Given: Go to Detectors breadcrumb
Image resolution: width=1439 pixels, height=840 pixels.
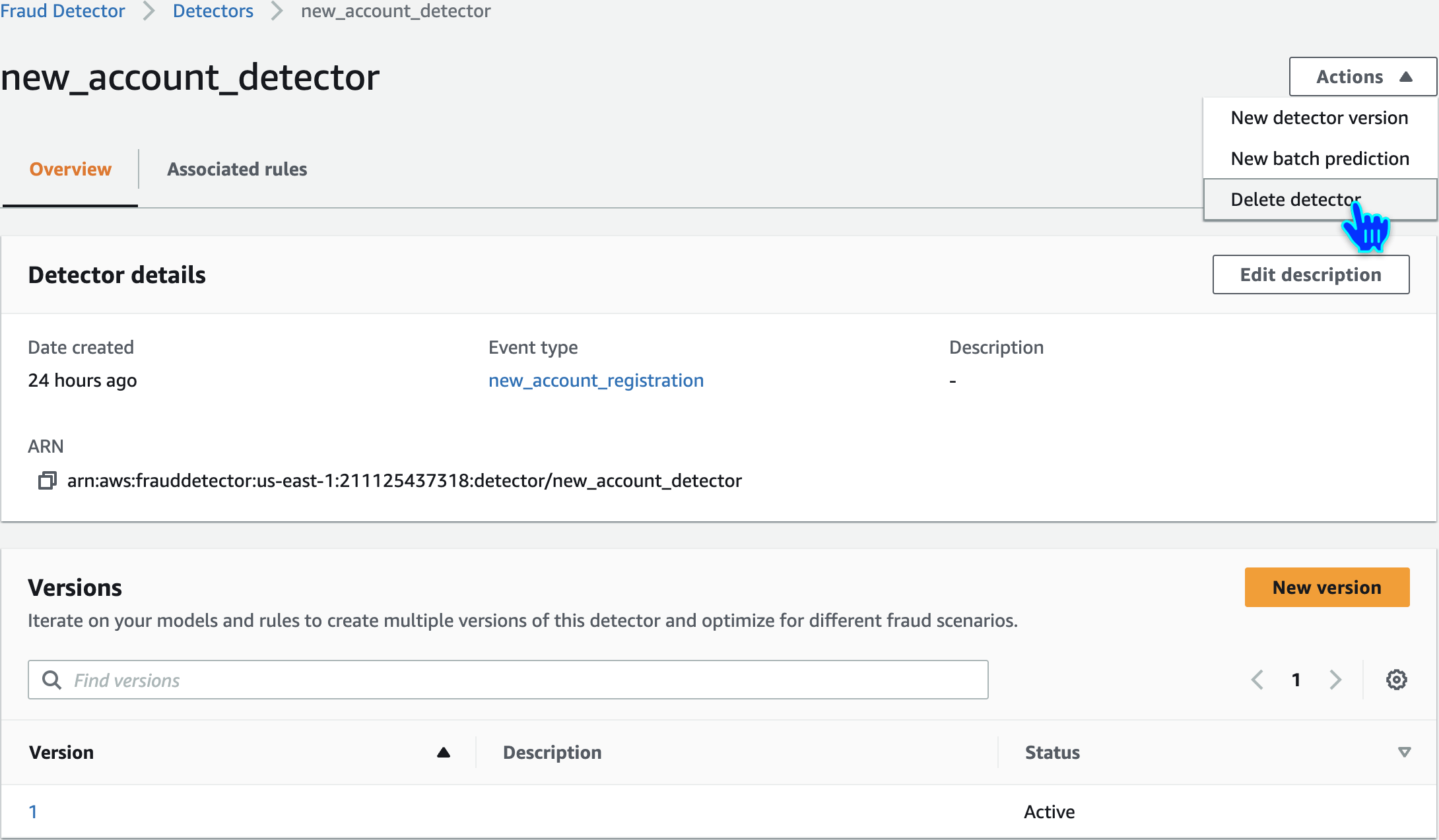Looking at the screenshot, I should click(x=213, y=11).
